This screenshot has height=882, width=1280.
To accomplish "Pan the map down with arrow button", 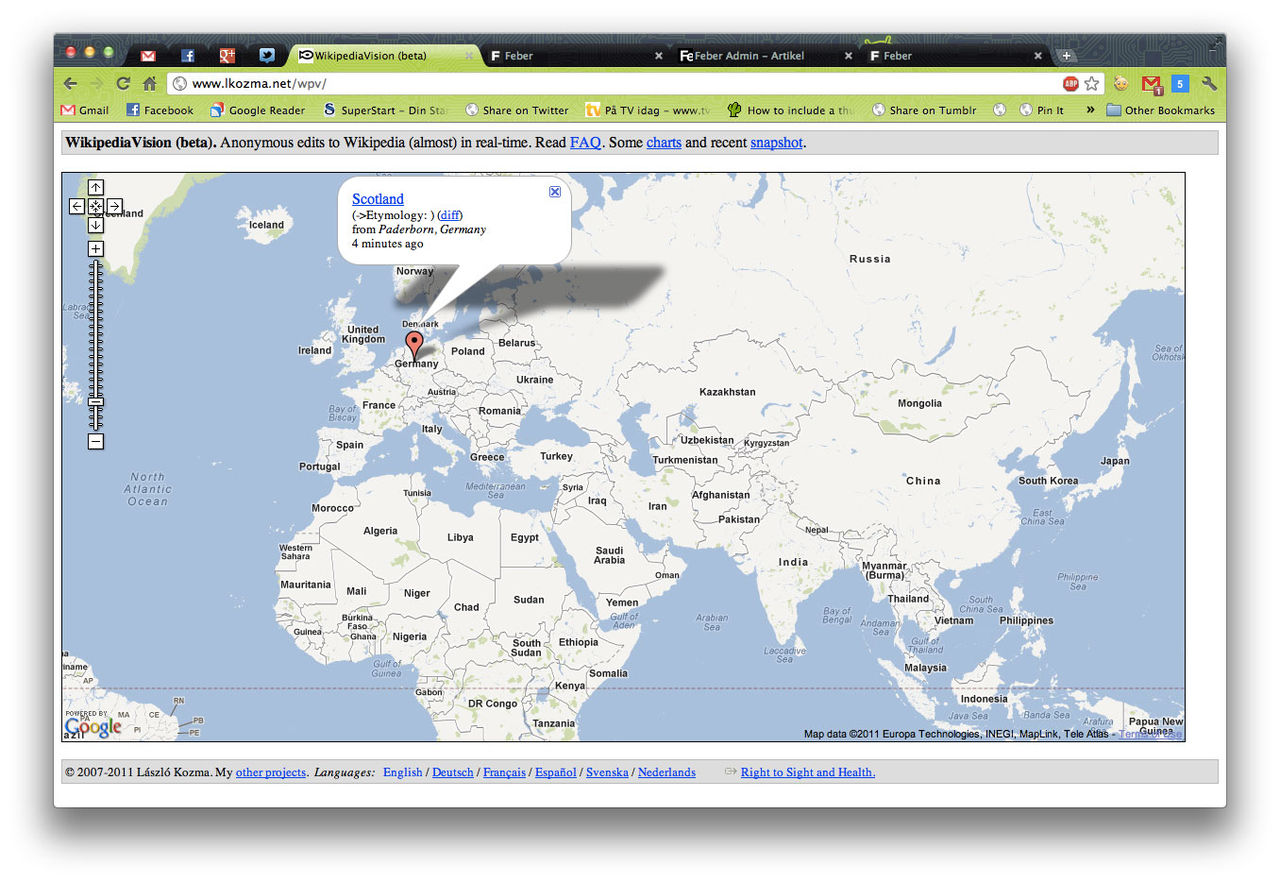I will [96, 225].
